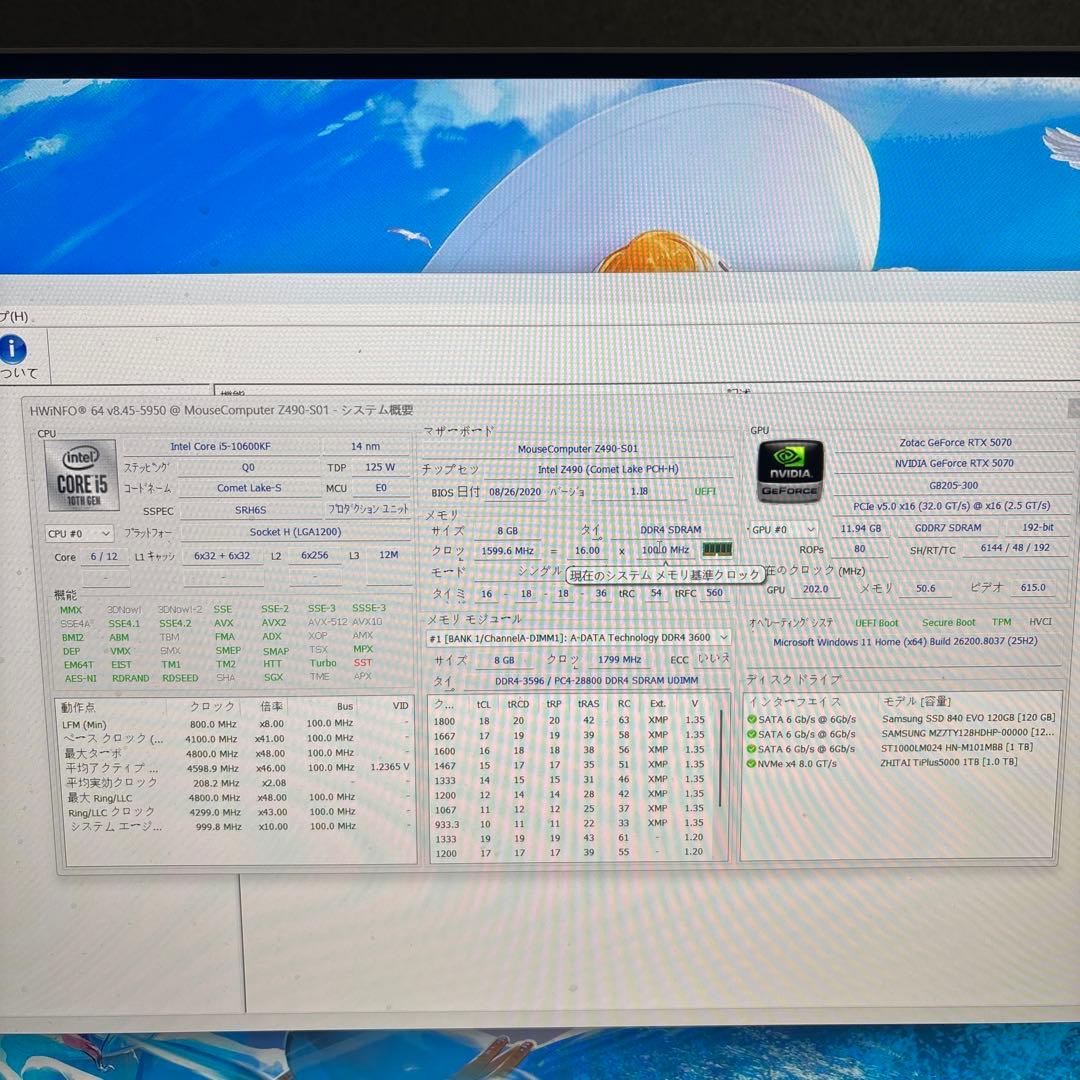Select the Samsung SSD 840 EVO 120GB drive row

901,718
